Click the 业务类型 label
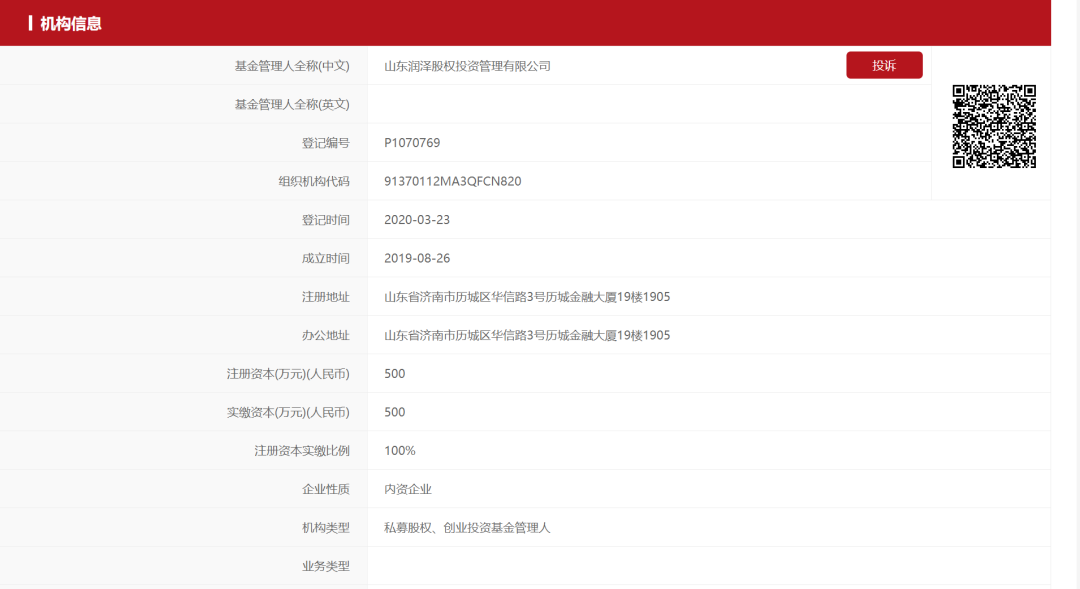 [x=326, y=566]
